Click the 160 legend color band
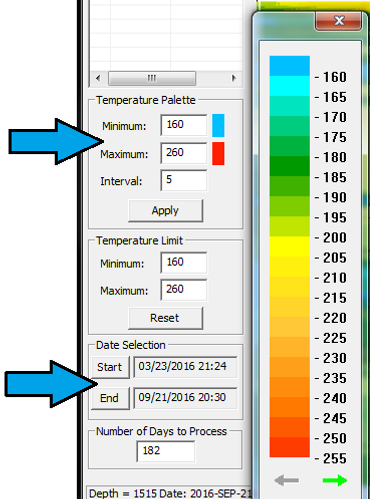370x499 pixels. [x=289, y=66]
